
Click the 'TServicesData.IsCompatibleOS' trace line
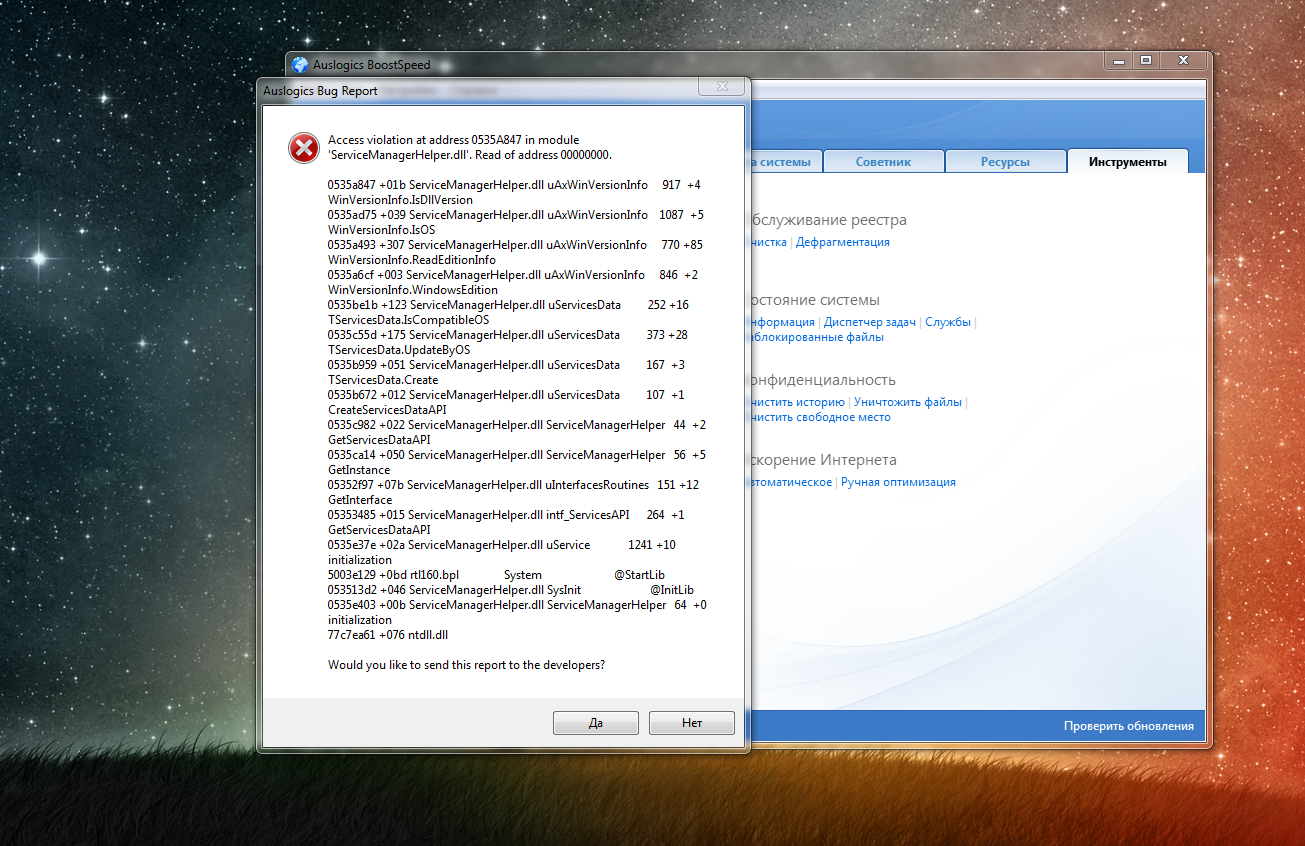409,320
